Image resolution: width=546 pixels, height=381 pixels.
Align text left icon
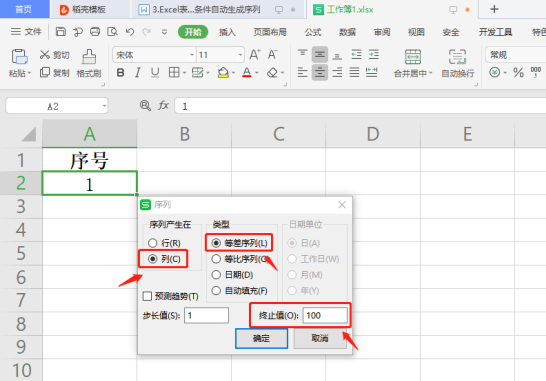click(x=303, y=72)
